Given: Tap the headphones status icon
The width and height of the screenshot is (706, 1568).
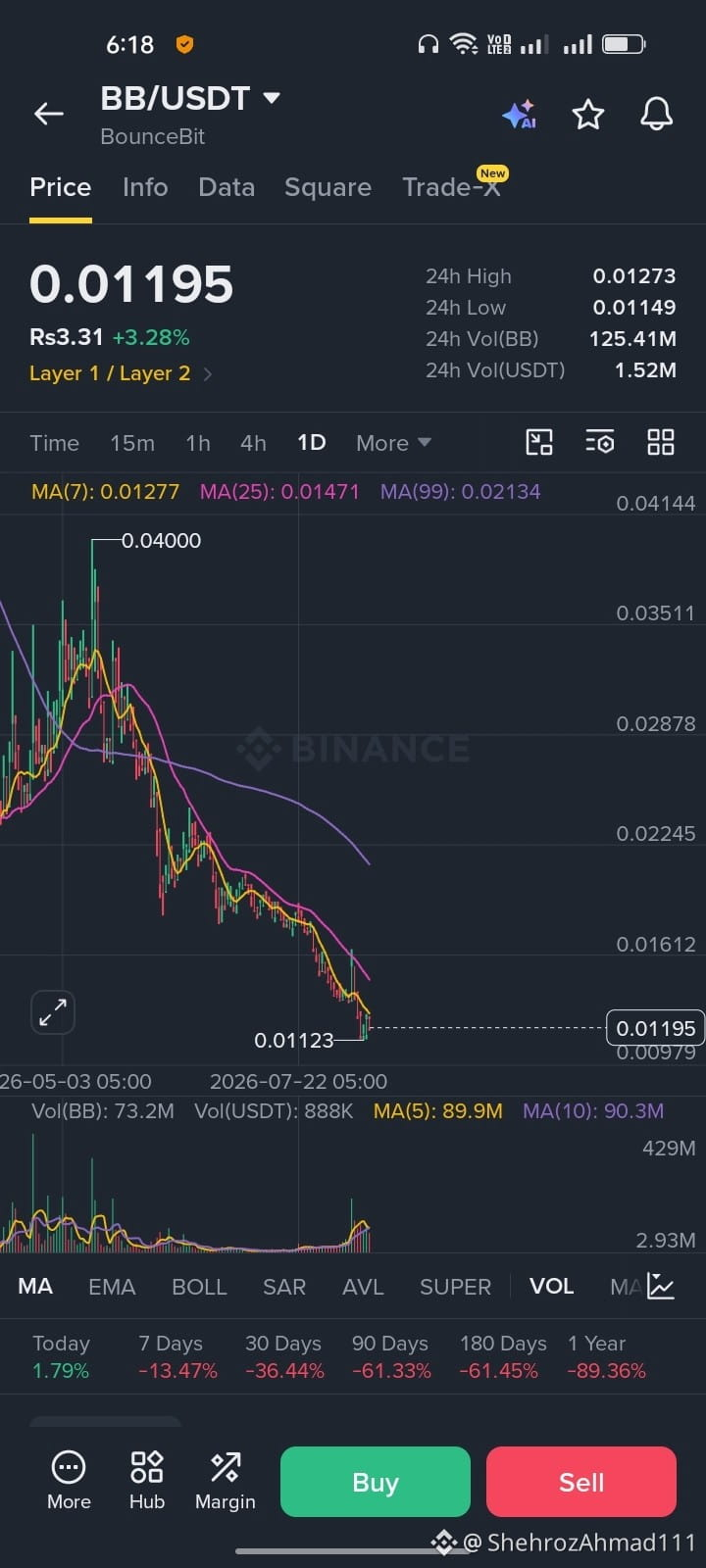Looking at the screenshot, I should click(x=428, y=44).
